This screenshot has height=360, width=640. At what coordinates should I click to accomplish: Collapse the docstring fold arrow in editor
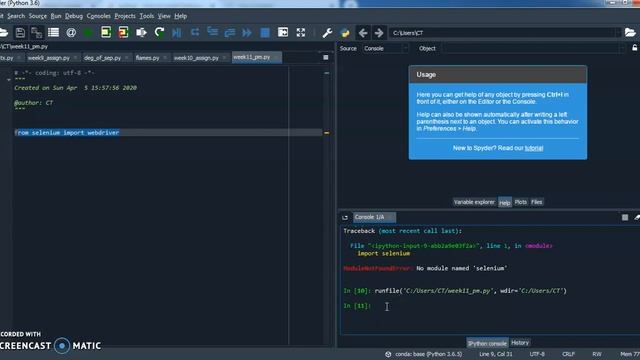(9, 80)
